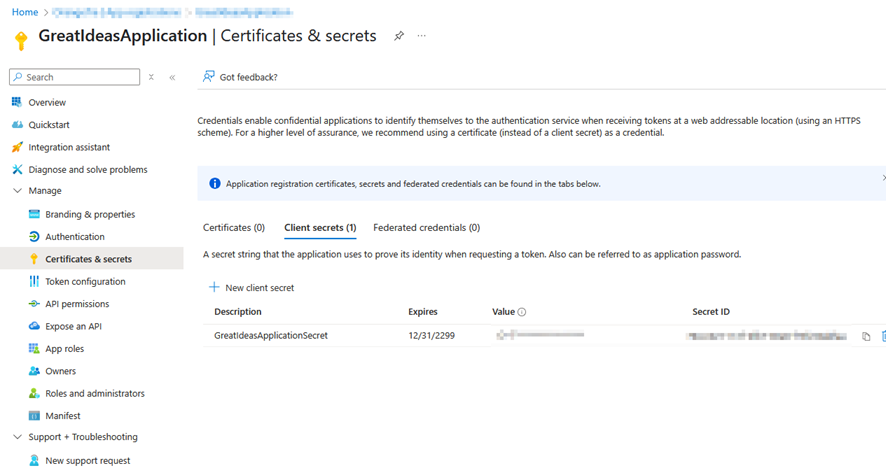Click the plus icon for new client secret
The image size is (886, 475).
click(214, 287)
